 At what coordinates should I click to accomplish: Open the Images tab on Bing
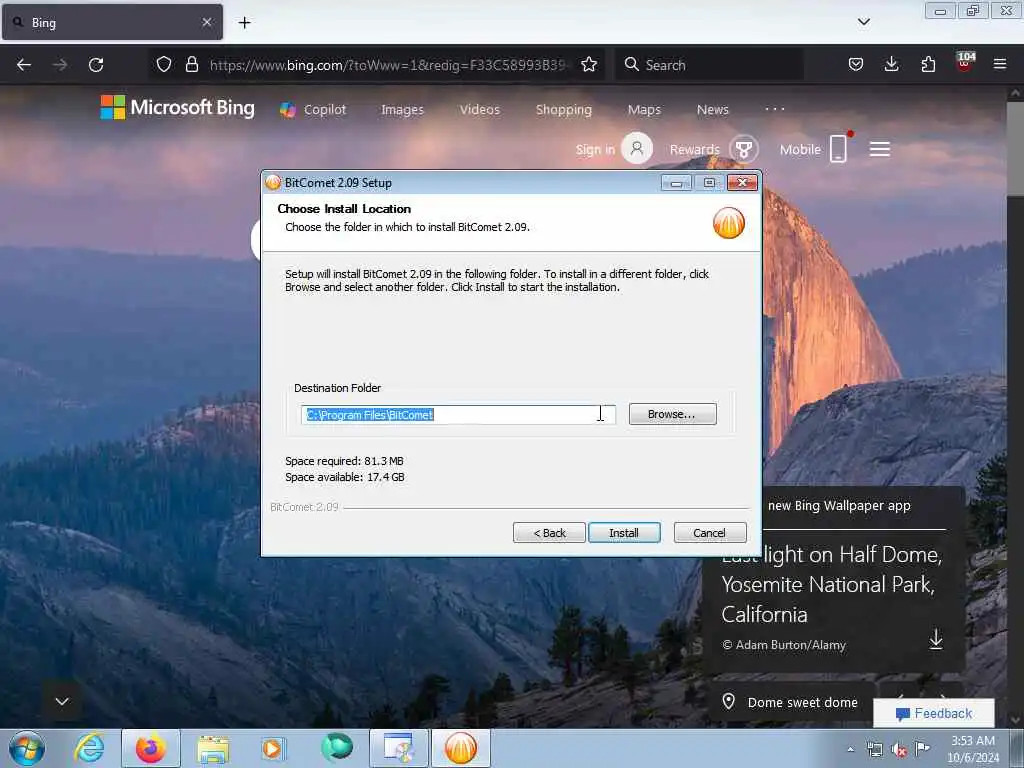pyautogui.click(x=402, y=110)
